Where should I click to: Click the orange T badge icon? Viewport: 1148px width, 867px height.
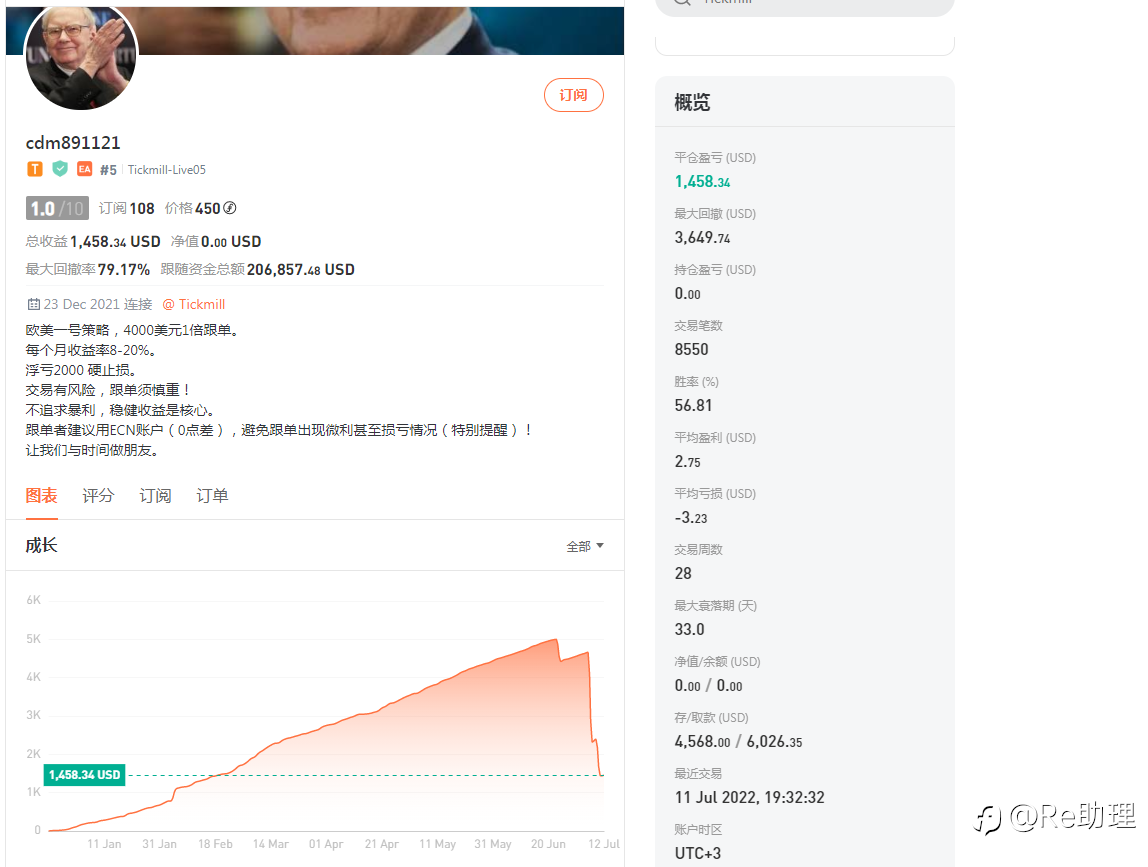click(34, 169)
